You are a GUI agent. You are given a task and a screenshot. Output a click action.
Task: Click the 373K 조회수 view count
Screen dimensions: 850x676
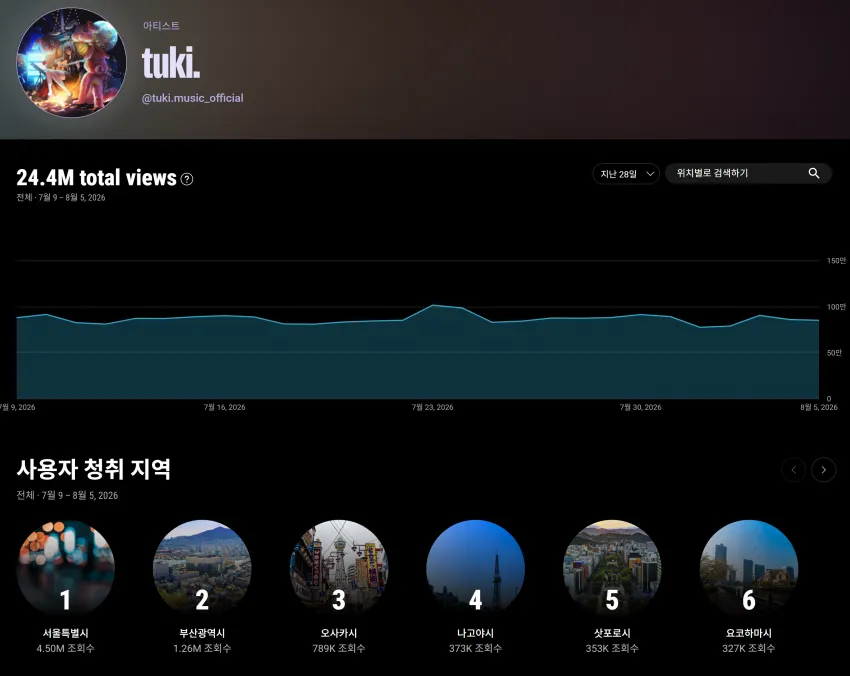tap(475, 648)
